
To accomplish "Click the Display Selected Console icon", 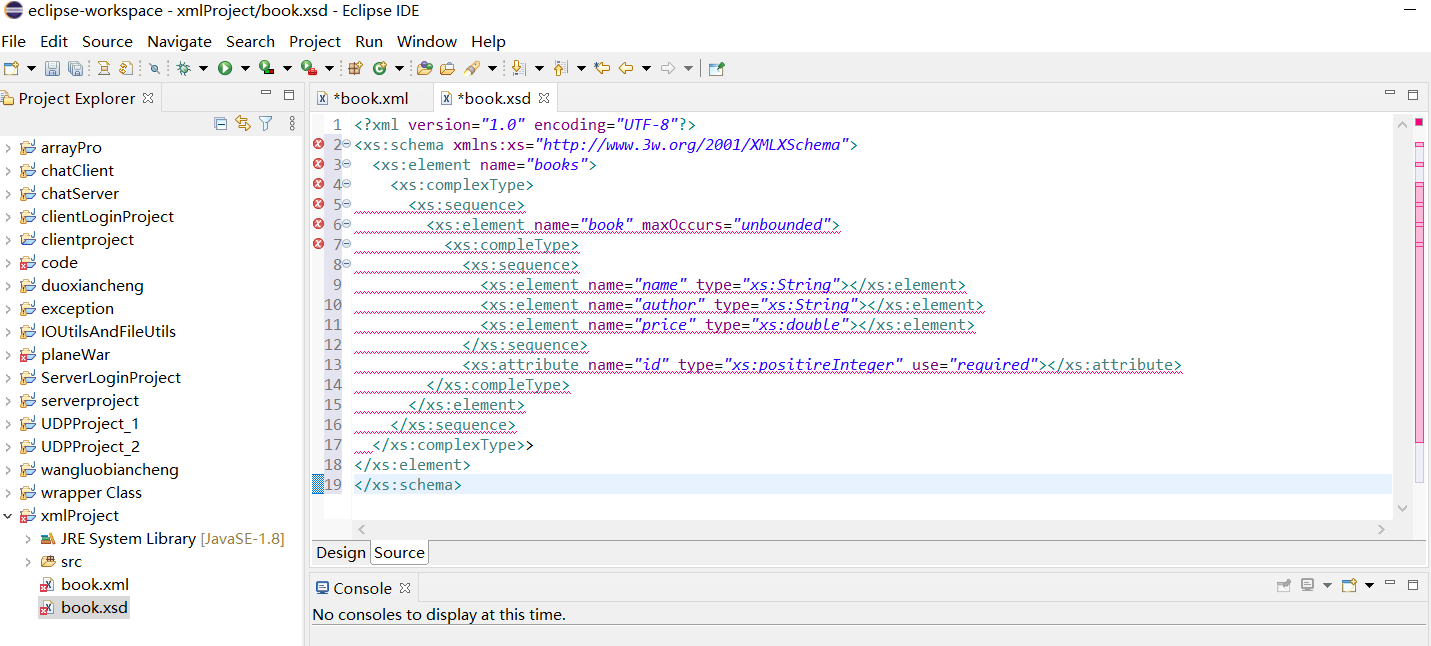I will [1307, 586].
